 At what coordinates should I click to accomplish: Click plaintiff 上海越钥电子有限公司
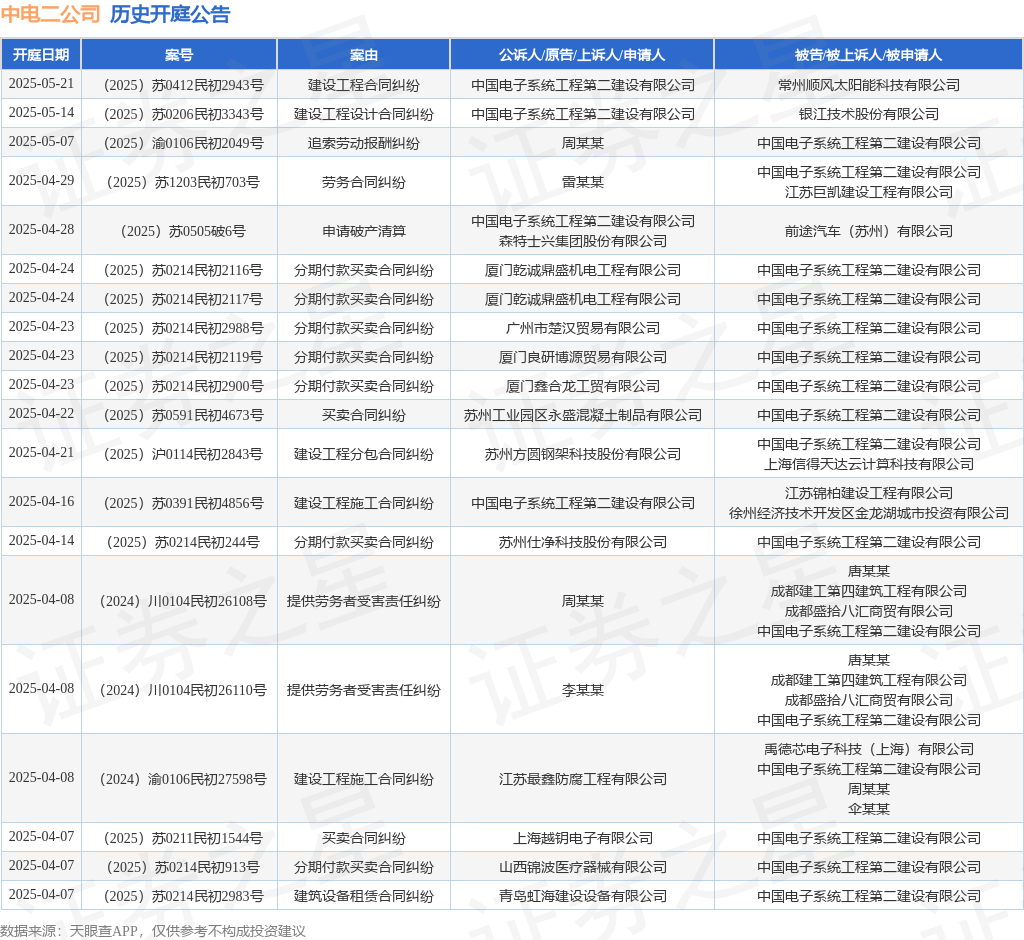coord(583,838)
